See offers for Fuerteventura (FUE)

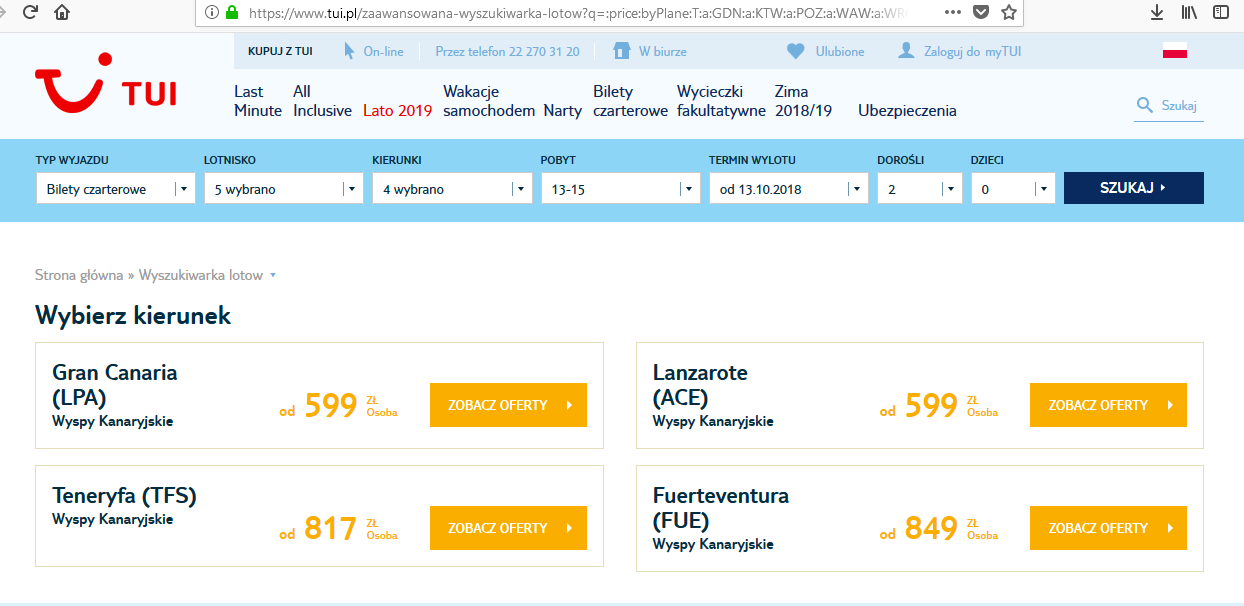pos(1108,528)
